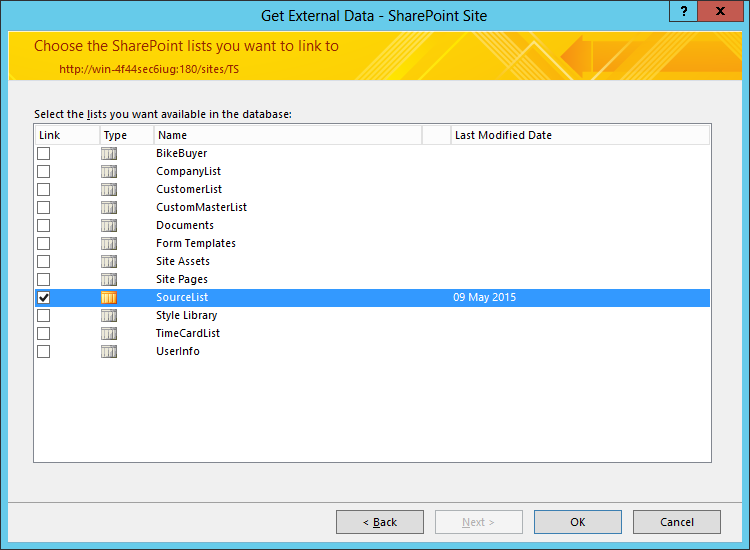Select the Site Assets list name

(x=183, y=262)
